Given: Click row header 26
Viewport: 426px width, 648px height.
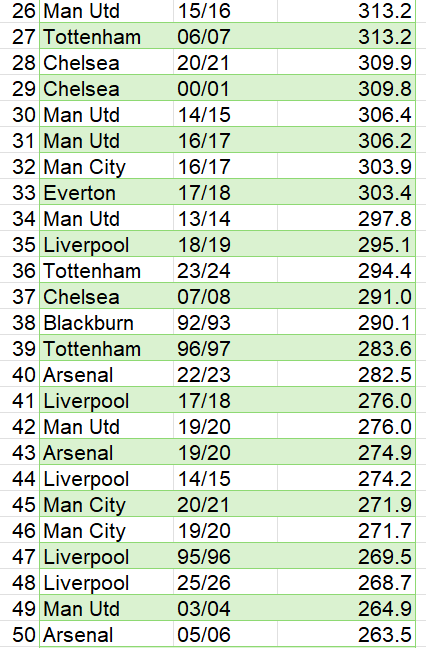Looking at the screenshot, I should pyautogui.click(x=20, y=11).
